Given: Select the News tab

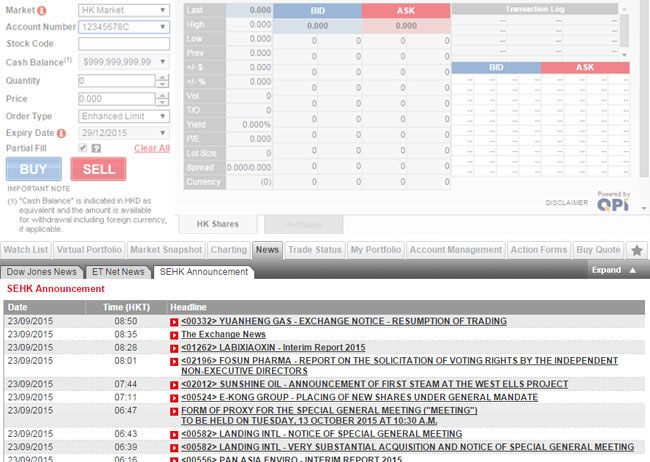Looking at the screenshot, I should [267, 250].
